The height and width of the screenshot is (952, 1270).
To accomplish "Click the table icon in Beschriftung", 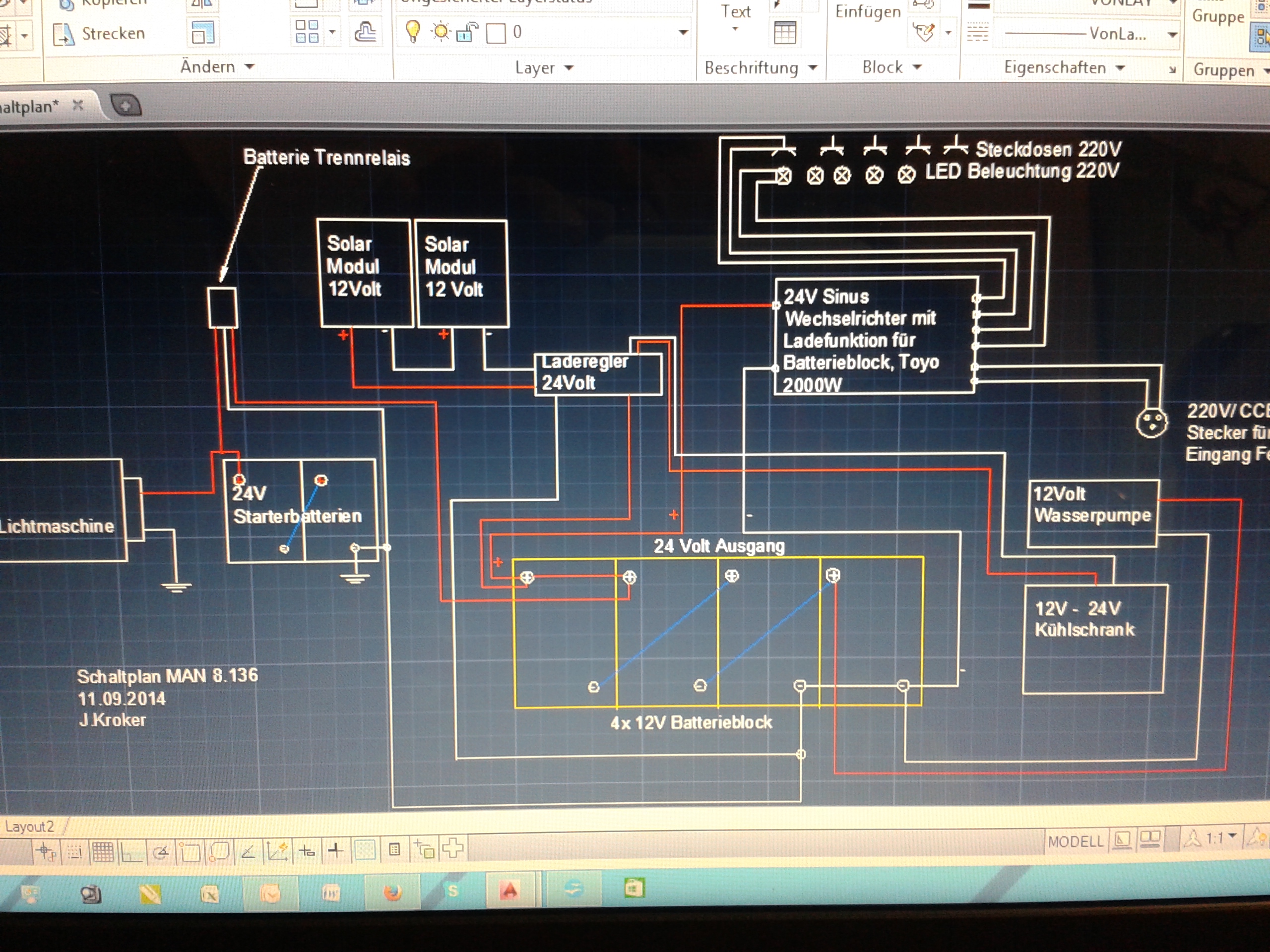I will [x=785, y=33].
